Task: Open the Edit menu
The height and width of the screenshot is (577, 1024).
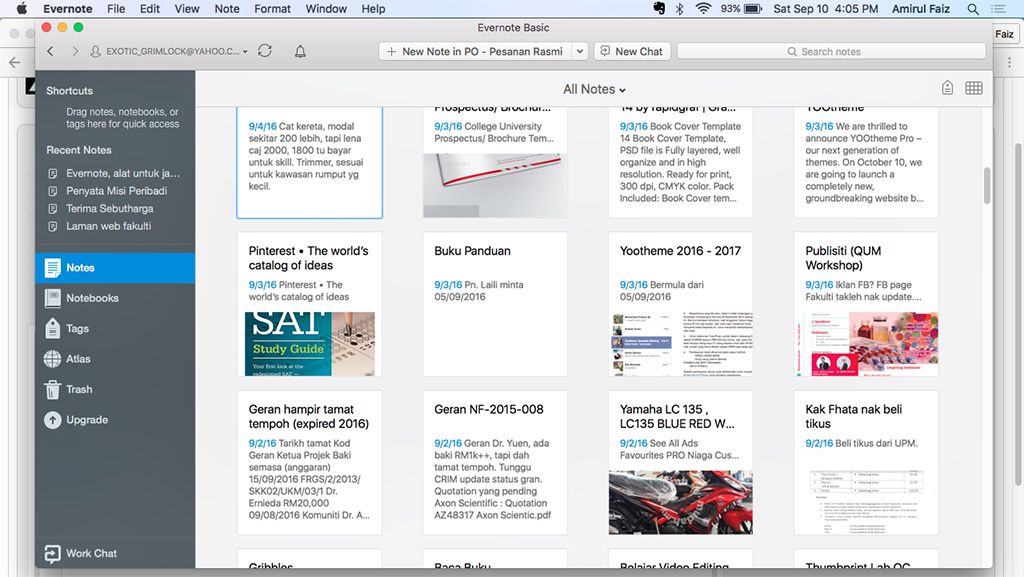Action: click(x=150, y=9)
